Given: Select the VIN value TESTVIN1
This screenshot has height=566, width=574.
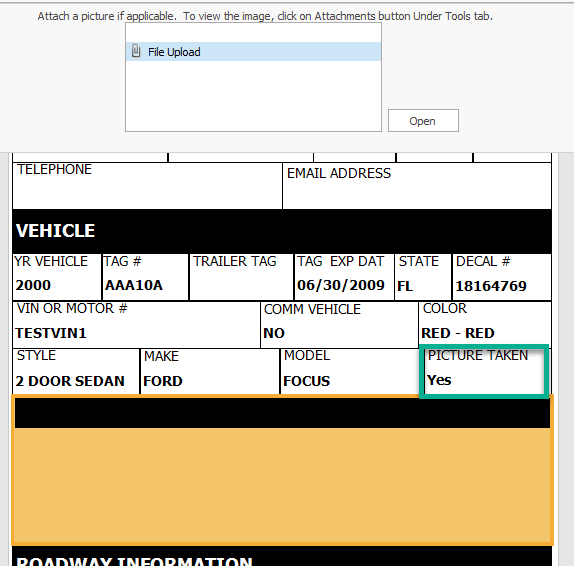Looking at the screenshot, I should click(51, 333).
